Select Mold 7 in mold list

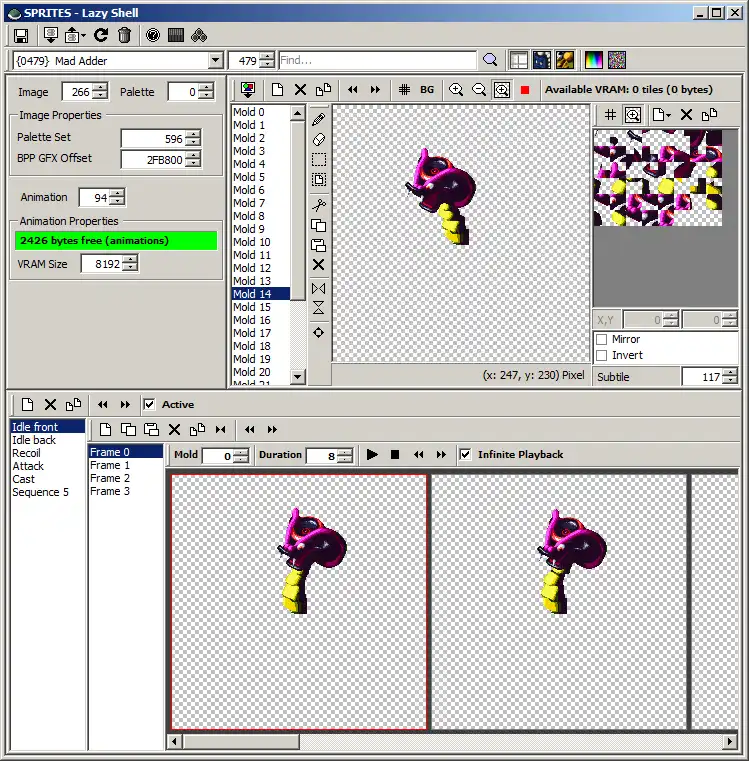pyautogui.click(x=261, y=203)
